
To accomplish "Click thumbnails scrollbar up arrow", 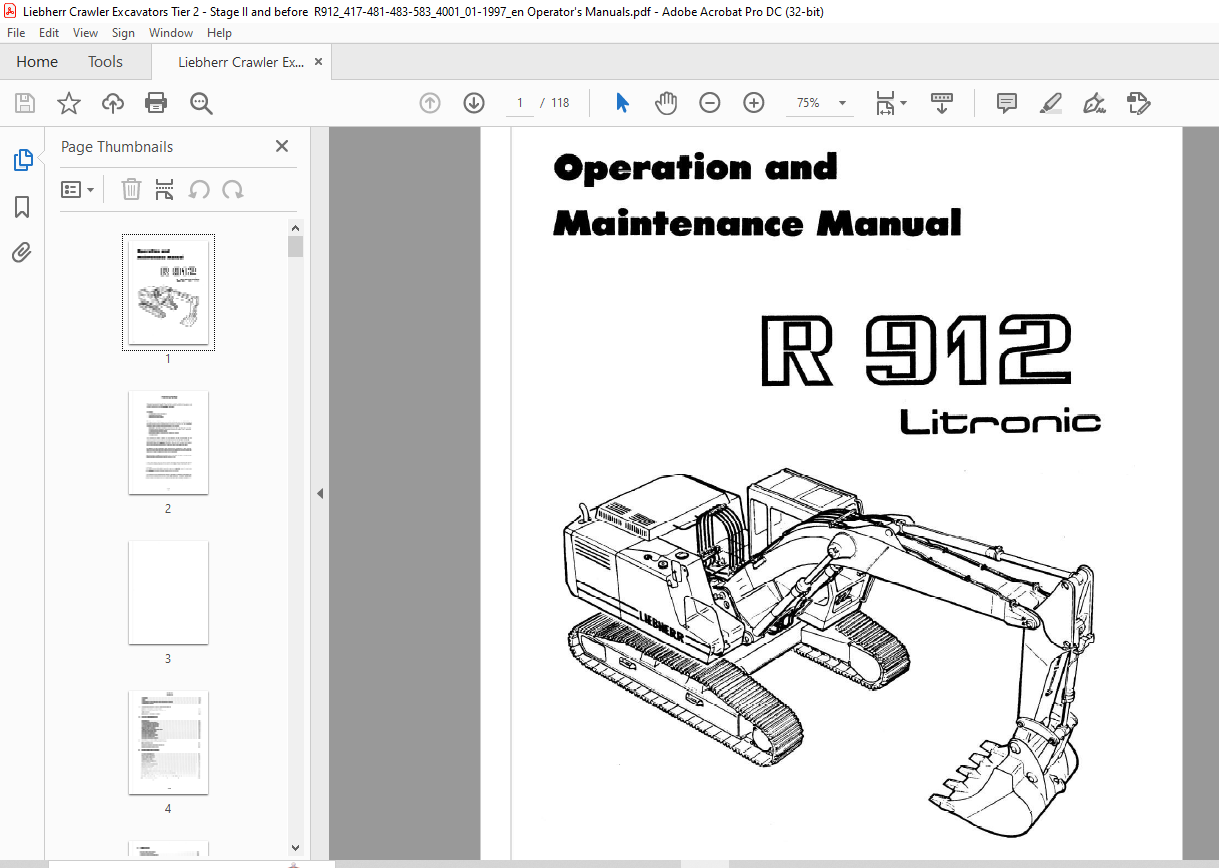I will click(x=295, y=228).
